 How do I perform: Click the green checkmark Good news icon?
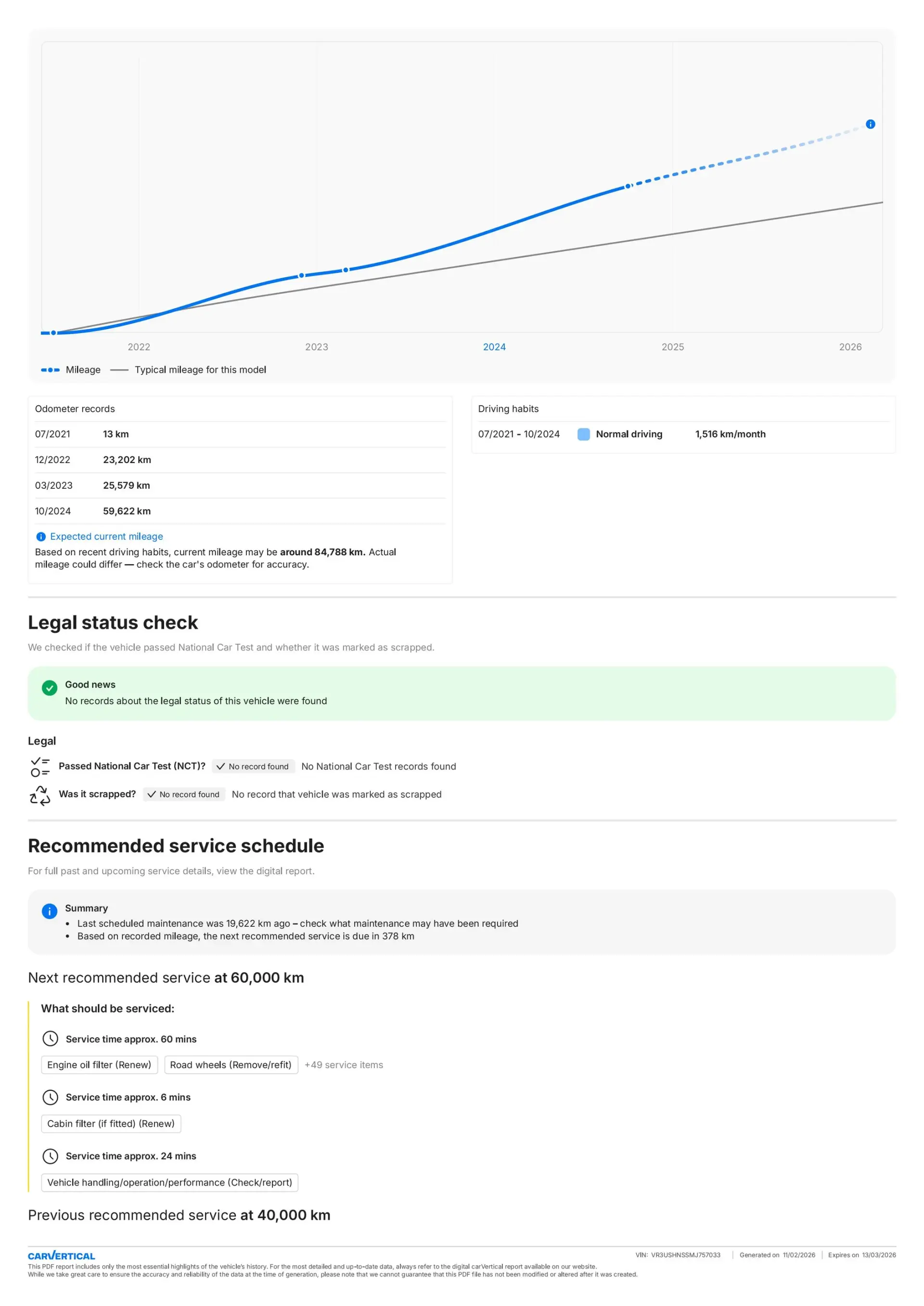click(x=50, y=688)
